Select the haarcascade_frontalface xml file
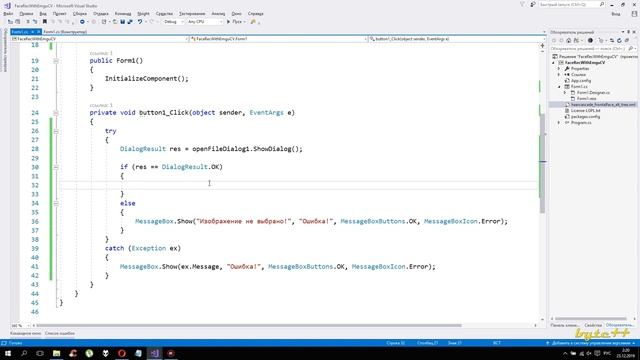640x360 pixels. [603, 104]
